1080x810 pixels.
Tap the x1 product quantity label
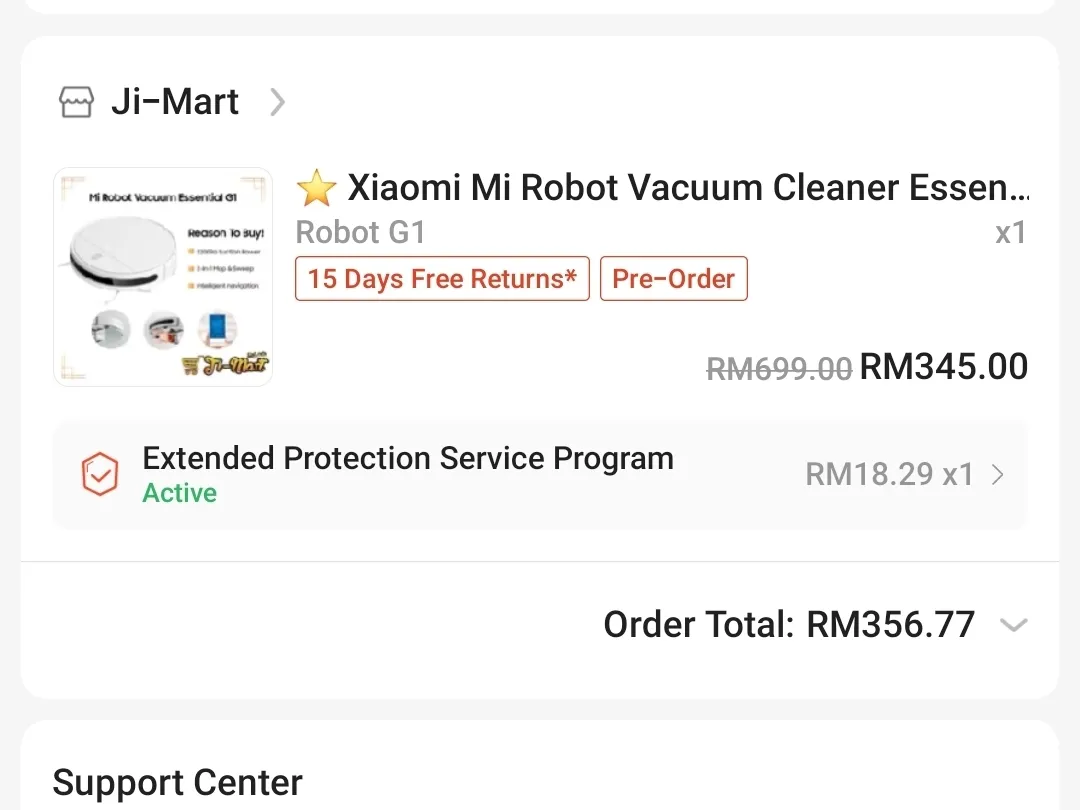[x=1010, y=233]
